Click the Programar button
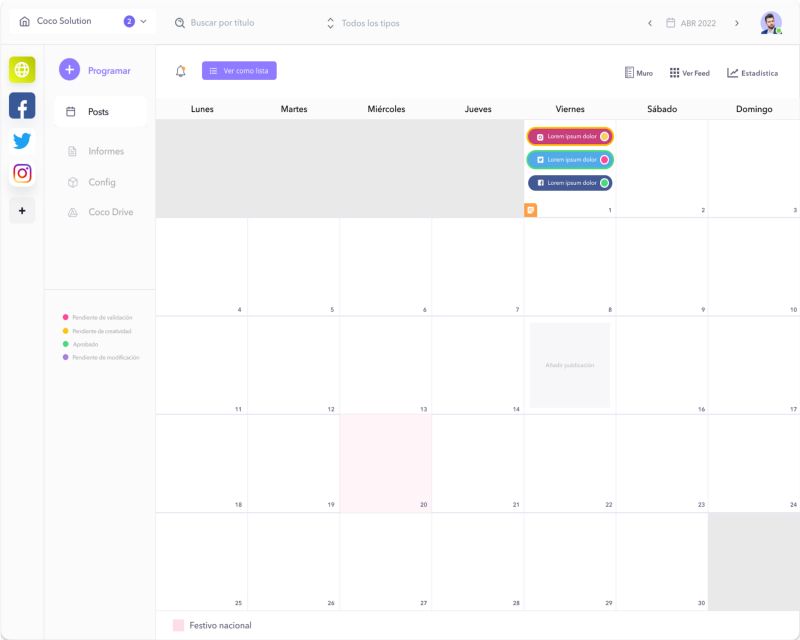Image resolution: width=800 pixels, height=640 pixels. tap(96, 70)
